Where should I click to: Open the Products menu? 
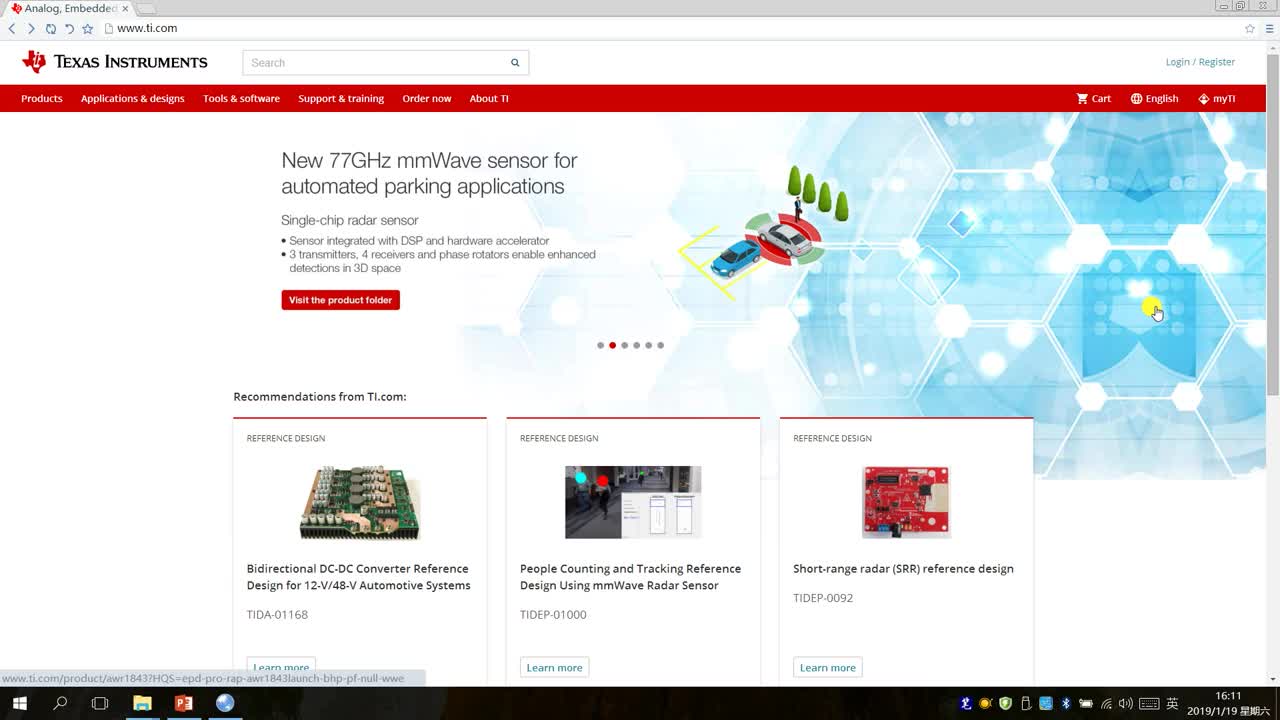pyautogui.click(x=42, y=99)
